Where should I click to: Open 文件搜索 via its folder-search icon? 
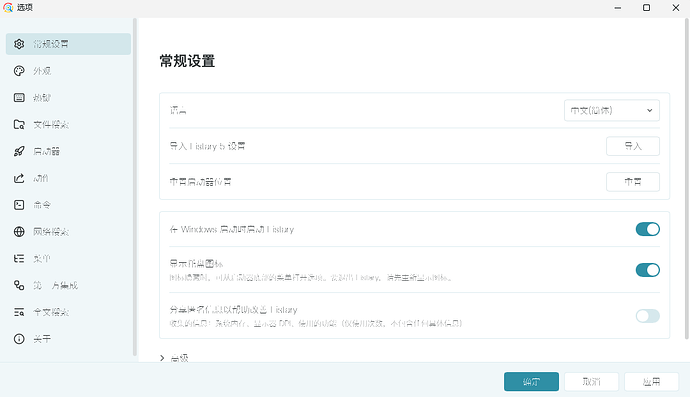19,125
